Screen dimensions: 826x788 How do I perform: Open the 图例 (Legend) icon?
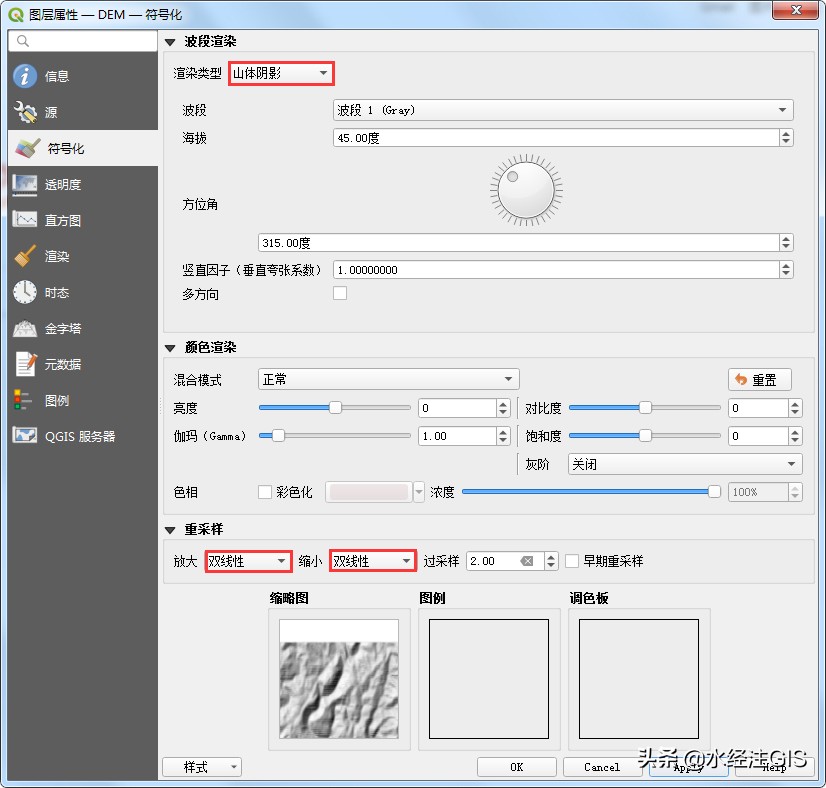pyautogui.click(x=23, y=400)
